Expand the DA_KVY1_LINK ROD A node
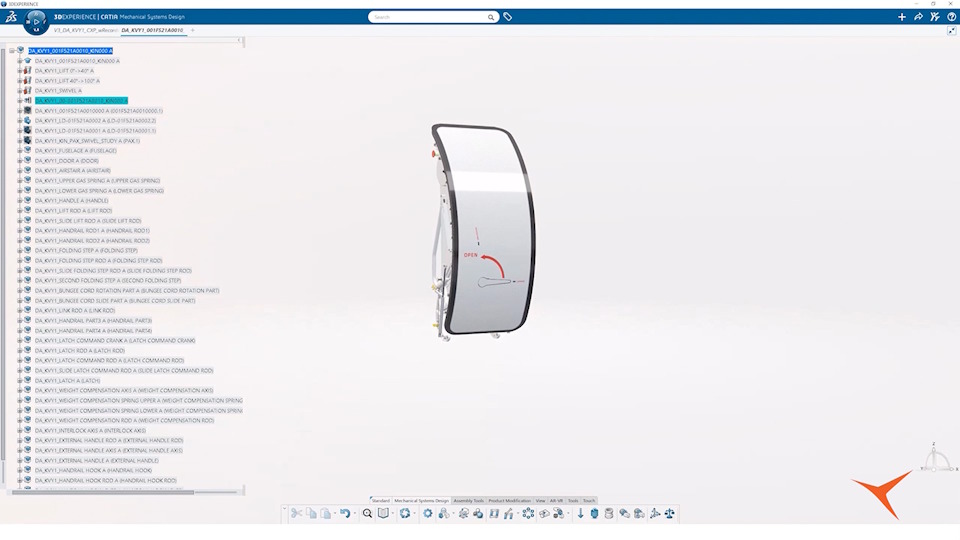 point(19,310)
